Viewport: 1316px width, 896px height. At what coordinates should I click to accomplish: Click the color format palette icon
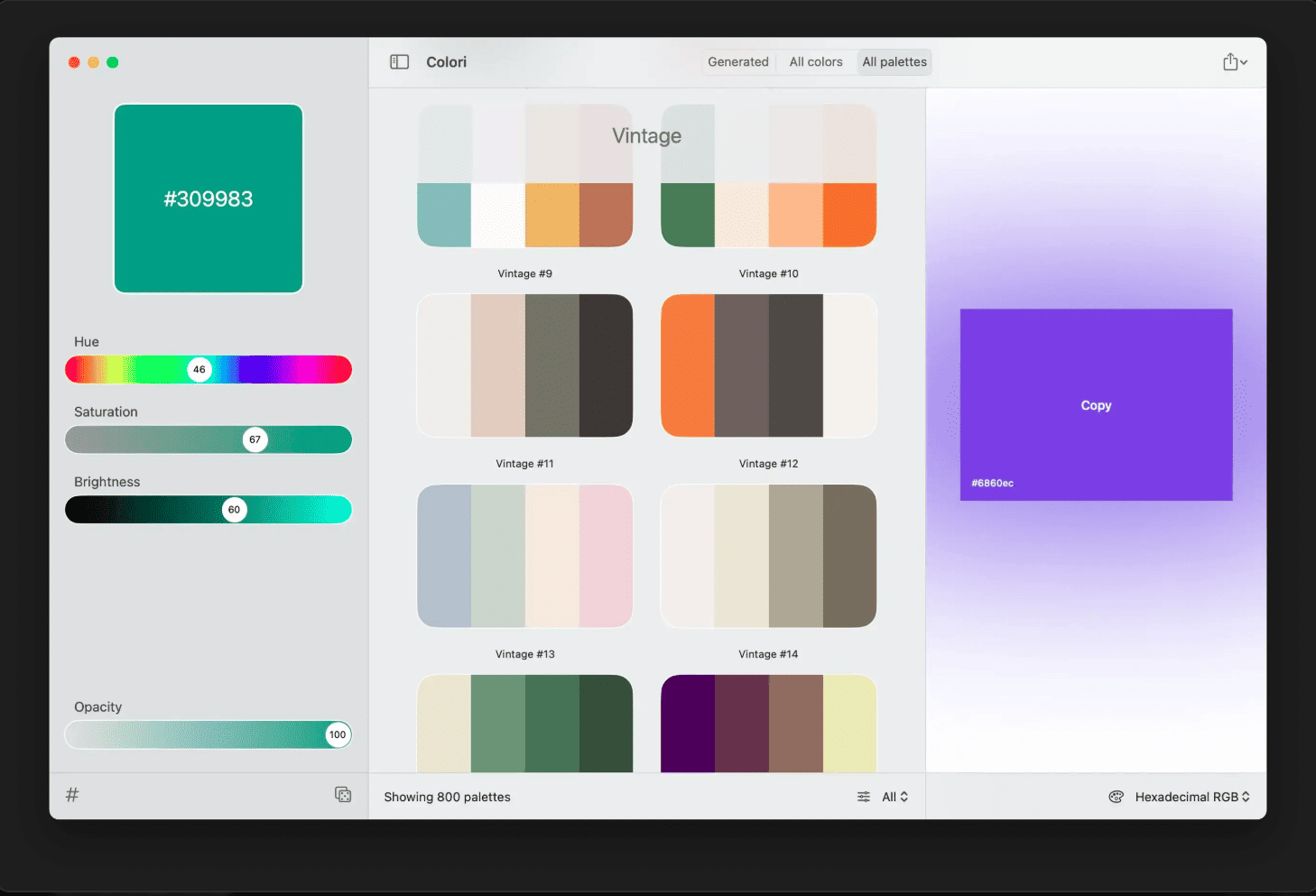pyautogui.click(x=1117, y=797)
